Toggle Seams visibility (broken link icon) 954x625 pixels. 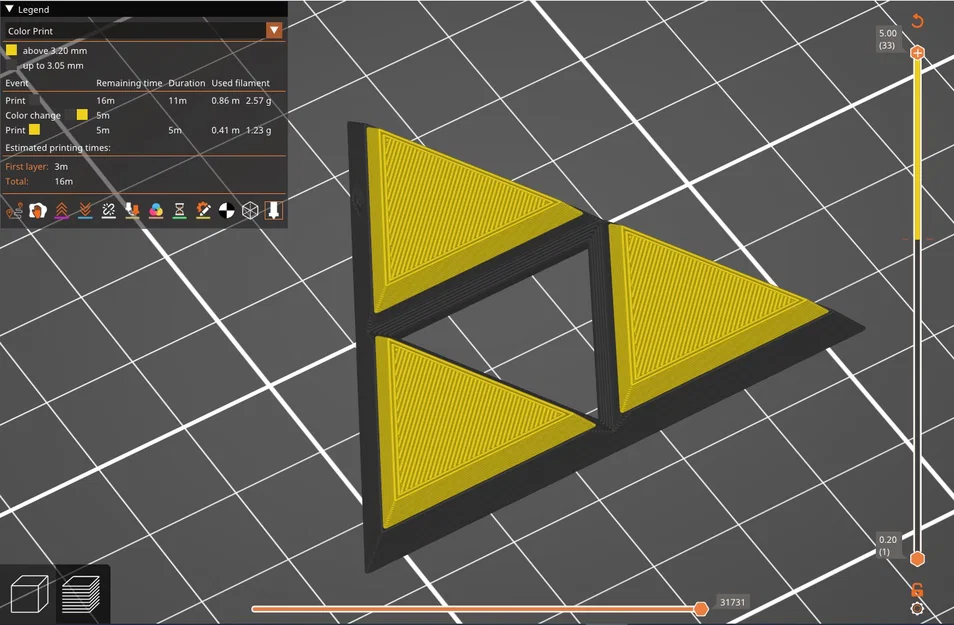pyautogui.click(x=108, y=211)
